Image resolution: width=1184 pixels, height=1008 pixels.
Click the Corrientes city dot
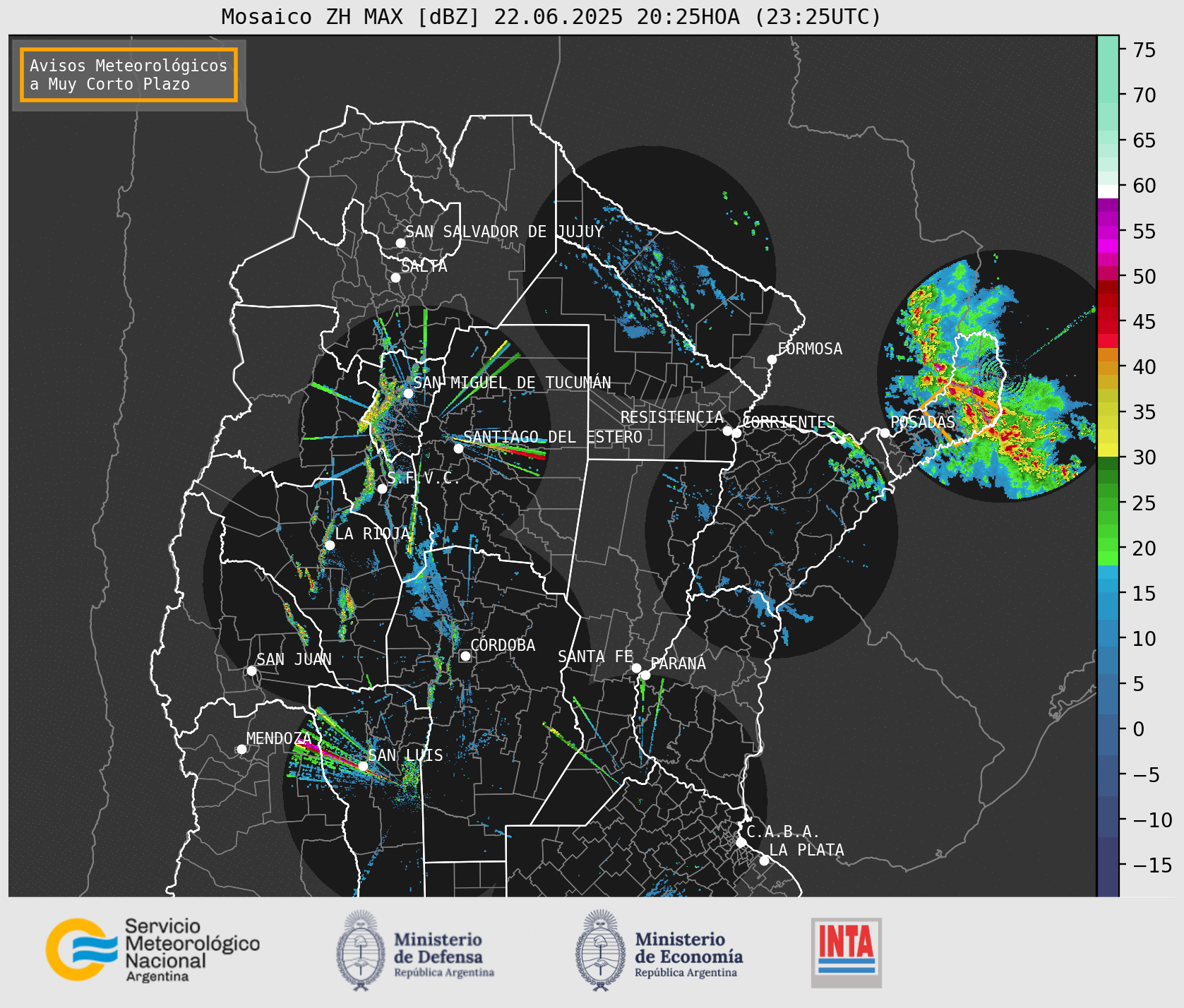click(x=736, y=433)
